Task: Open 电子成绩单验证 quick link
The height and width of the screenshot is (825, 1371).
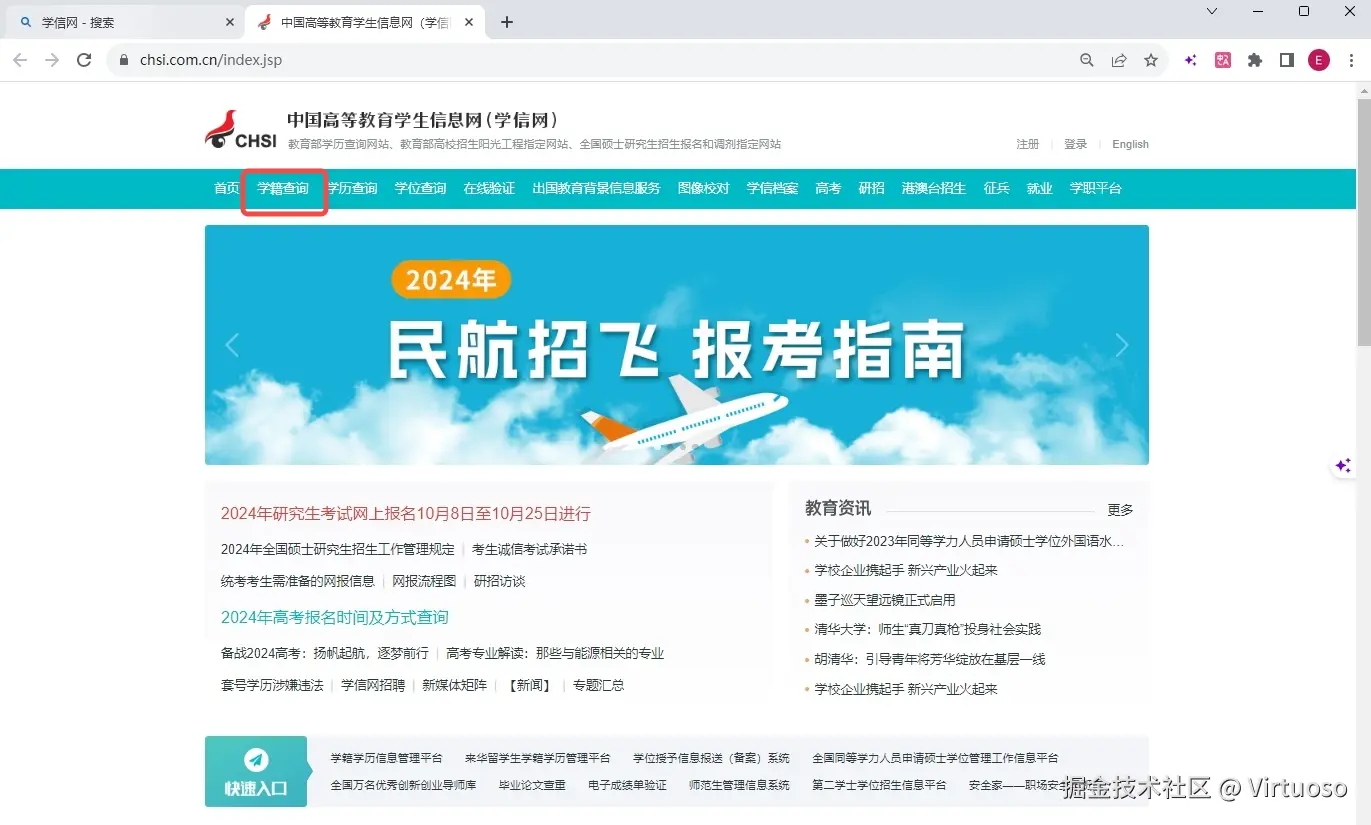Action: (627, 785)
